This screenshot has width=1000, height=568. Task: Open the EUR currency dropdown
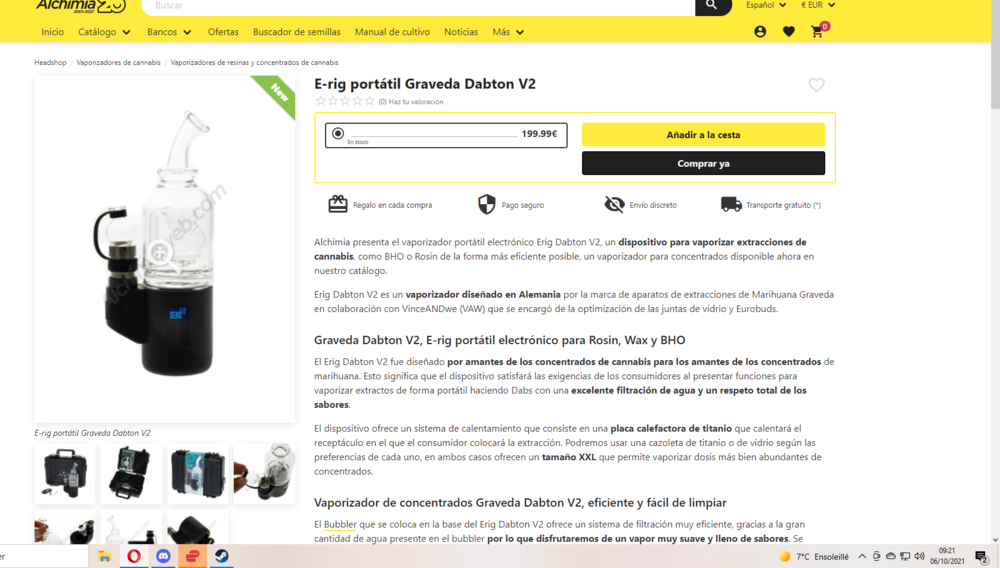click(818, 5)
